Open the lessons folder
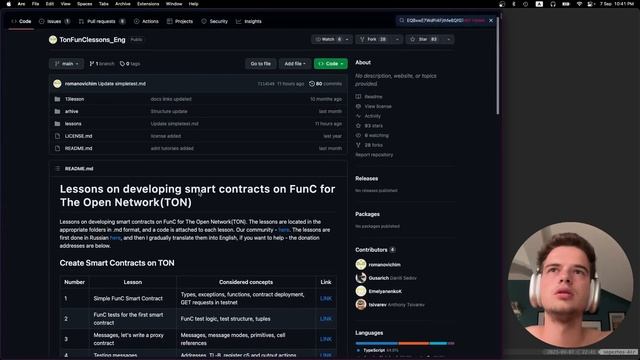The image size is (640, 360). tap(73, 124)
